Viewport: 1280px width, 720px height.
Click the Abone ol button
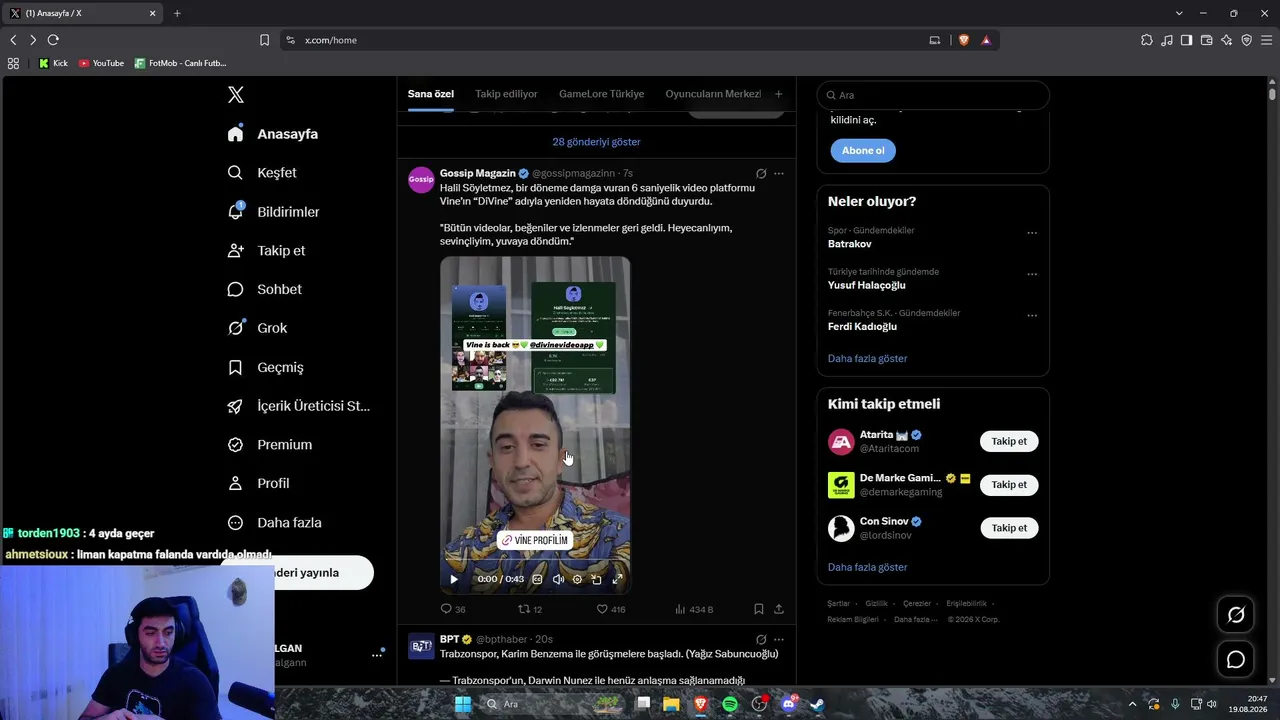point(863,151)
